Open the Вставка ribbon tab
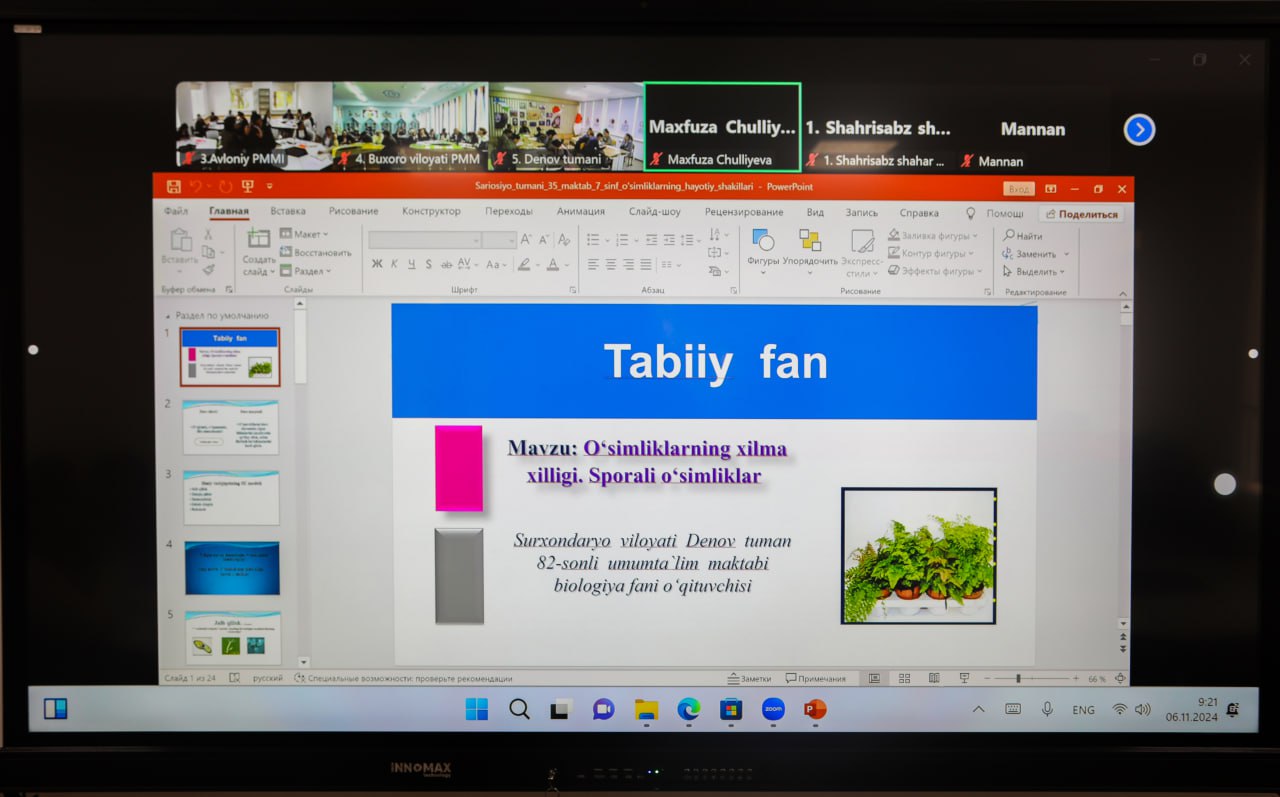The height and width of the screenshot is (797, 1280). click(288, 212)
